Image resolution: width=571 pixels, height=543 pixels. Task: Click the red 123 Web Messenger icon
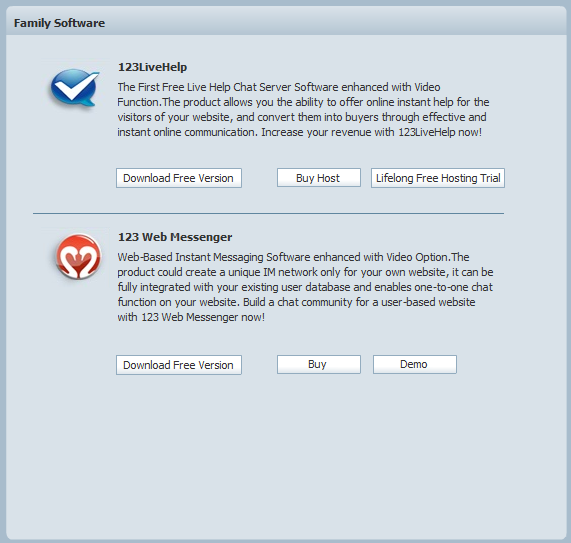coord(78,256)
